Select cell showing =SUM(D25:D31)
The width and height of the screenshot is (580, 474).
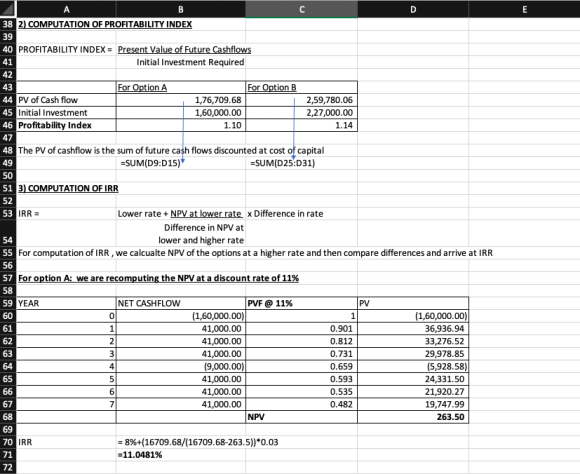coord(301,163)
